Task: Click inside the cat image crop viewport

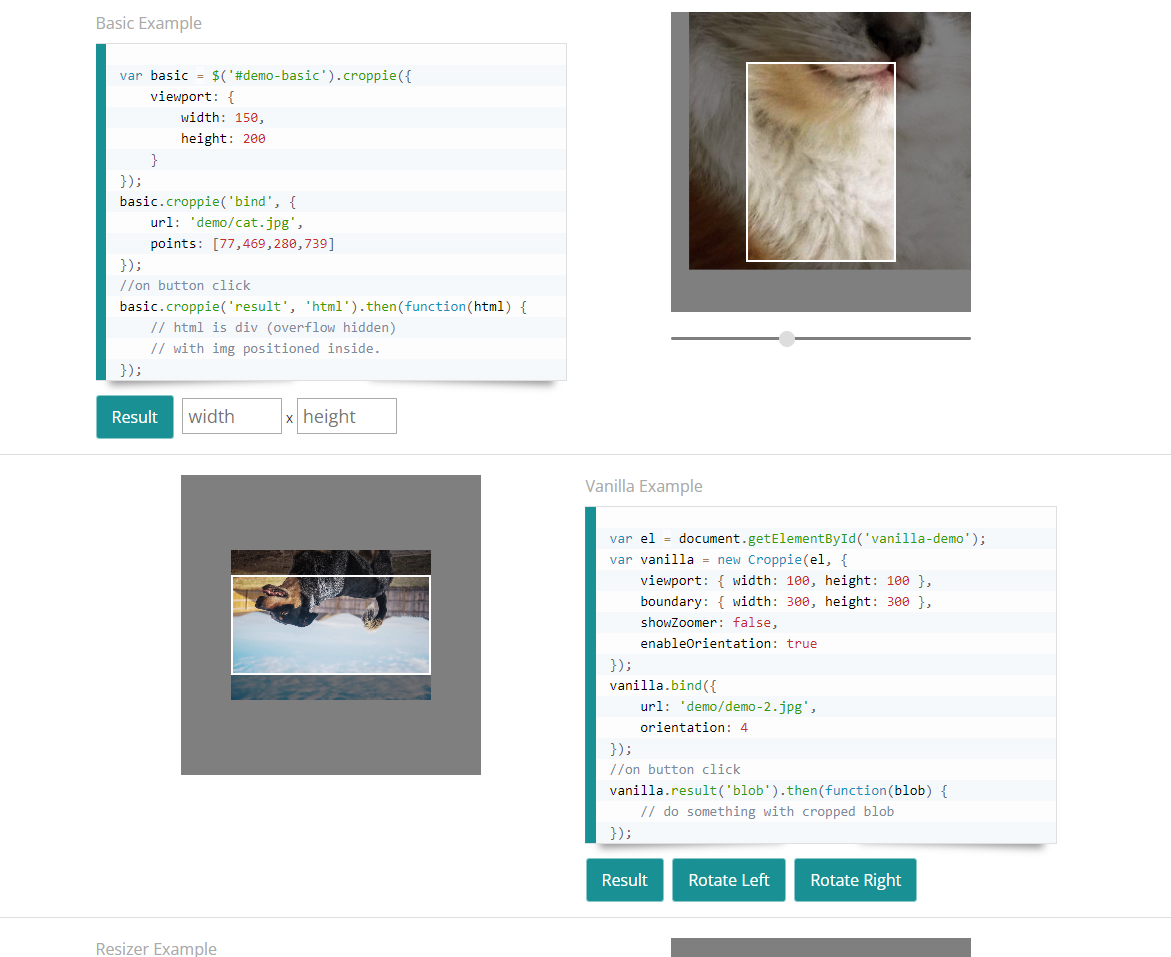Action: click(x=820, y=162)
